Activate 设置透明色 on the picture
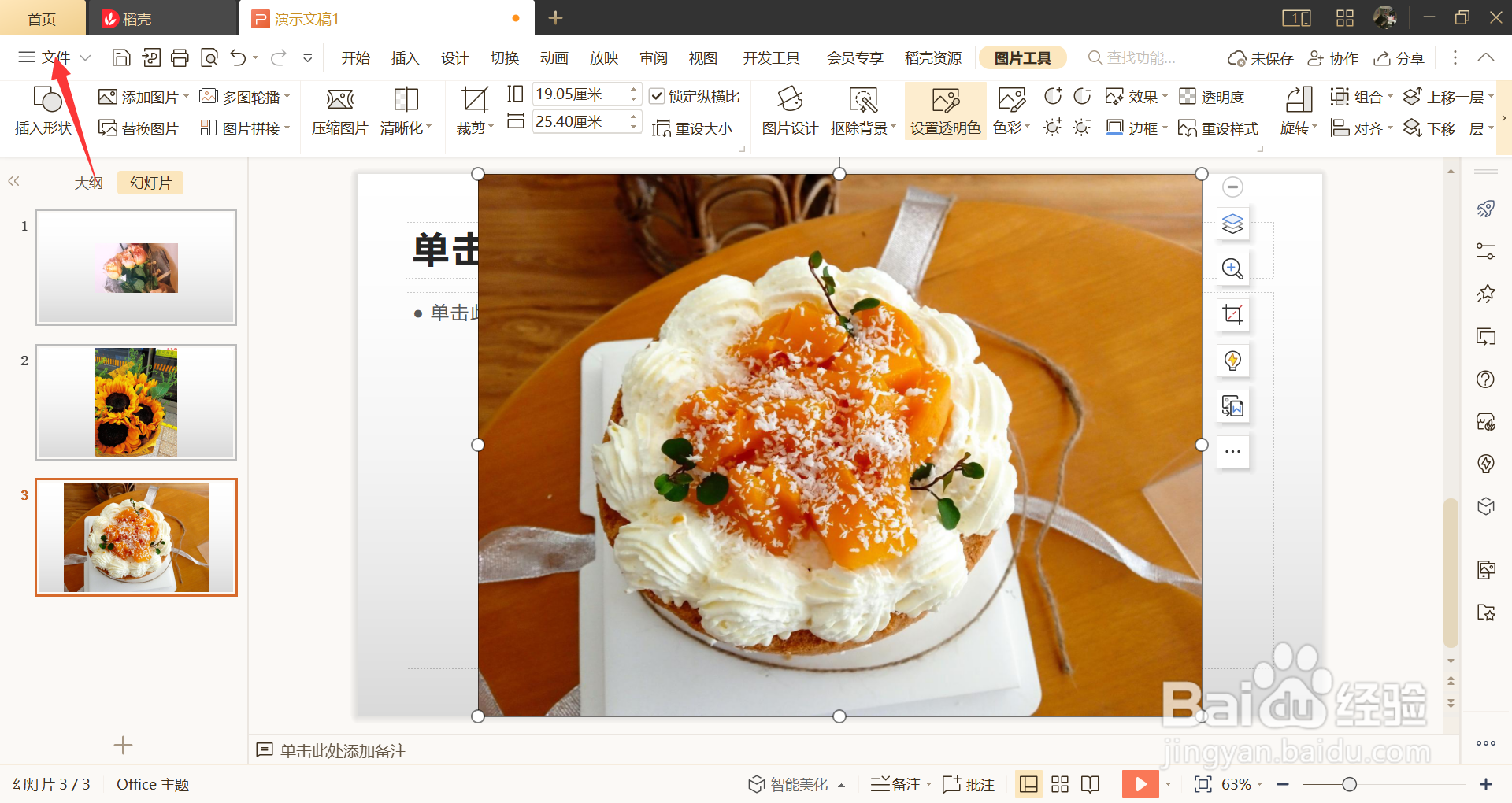1512x803 pixels. coord(944,110)
